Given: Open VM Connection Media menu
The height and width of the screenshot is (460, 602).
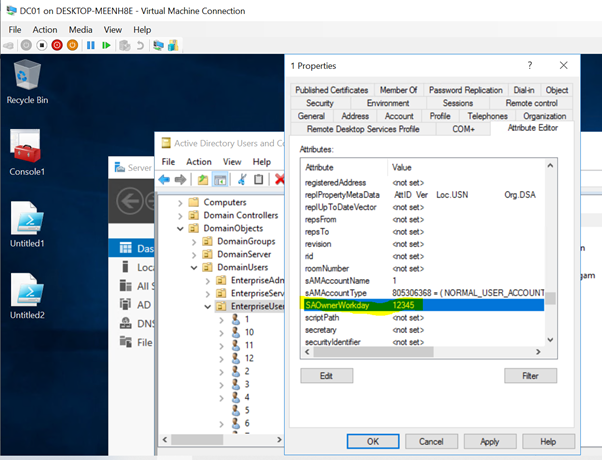Looking at the screenshot, I should coord(81,30).
